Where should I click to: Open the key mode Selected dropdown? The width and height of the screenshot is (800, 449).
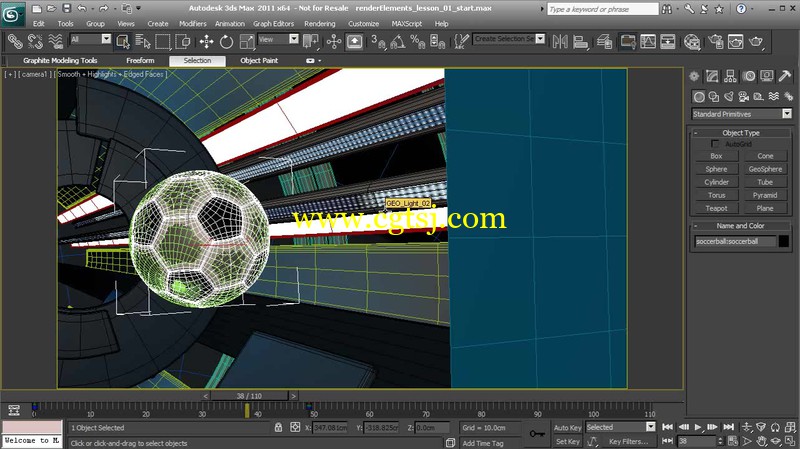(651, 427)
